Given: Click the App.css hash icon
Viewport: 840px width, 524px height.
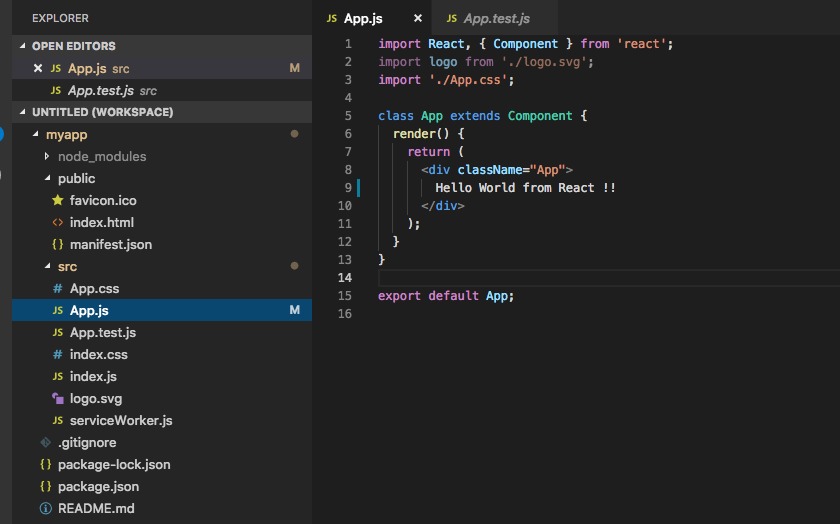Looking at the screenshot, I should click(58, 289).
